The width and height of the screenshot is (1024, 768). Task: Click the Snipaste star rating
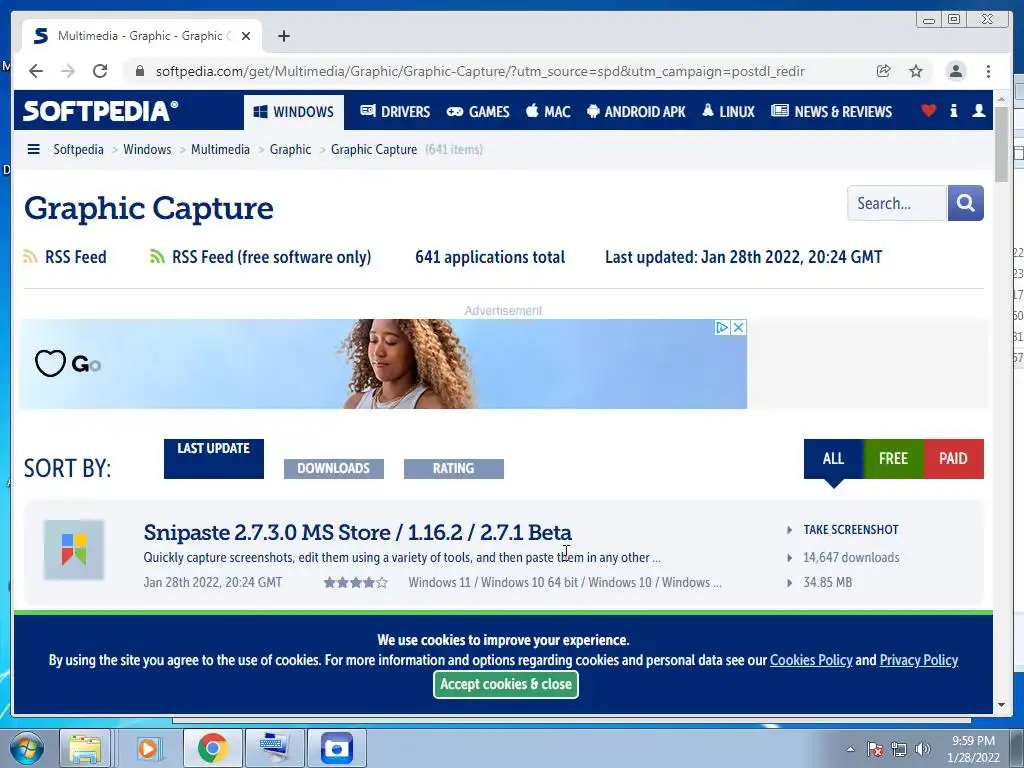pyautogui.click(x=356, y=583)
